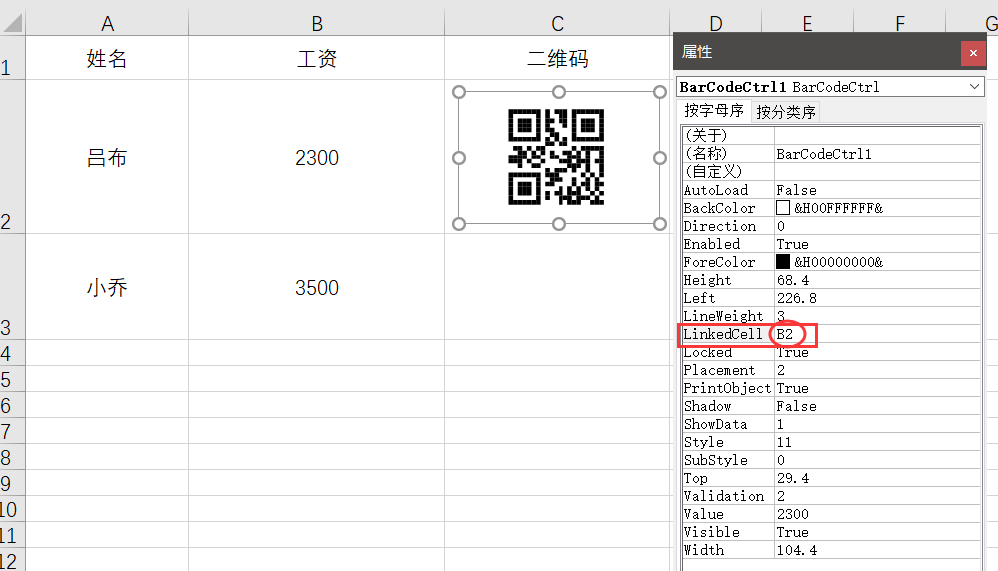The image size is (998, 571).
Task: Click the select-all corner triangle
Action: (13, 23)
